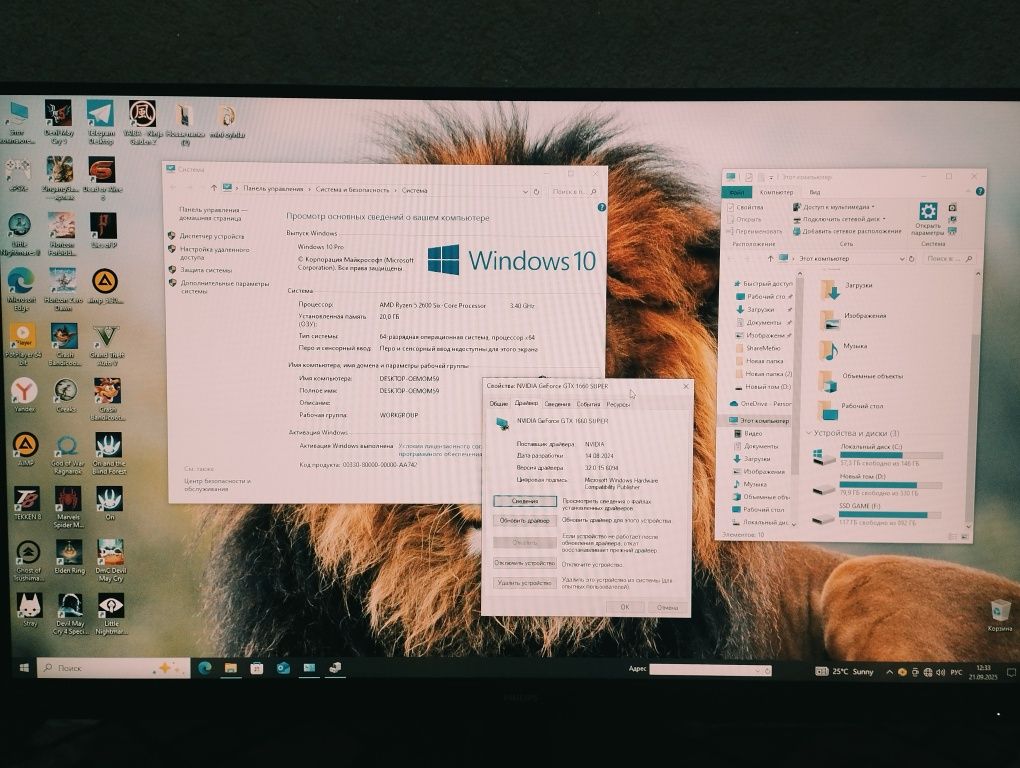Open Outlook from the taskbar
This screenshot has height=768, width=1020.
coord(283,668)
